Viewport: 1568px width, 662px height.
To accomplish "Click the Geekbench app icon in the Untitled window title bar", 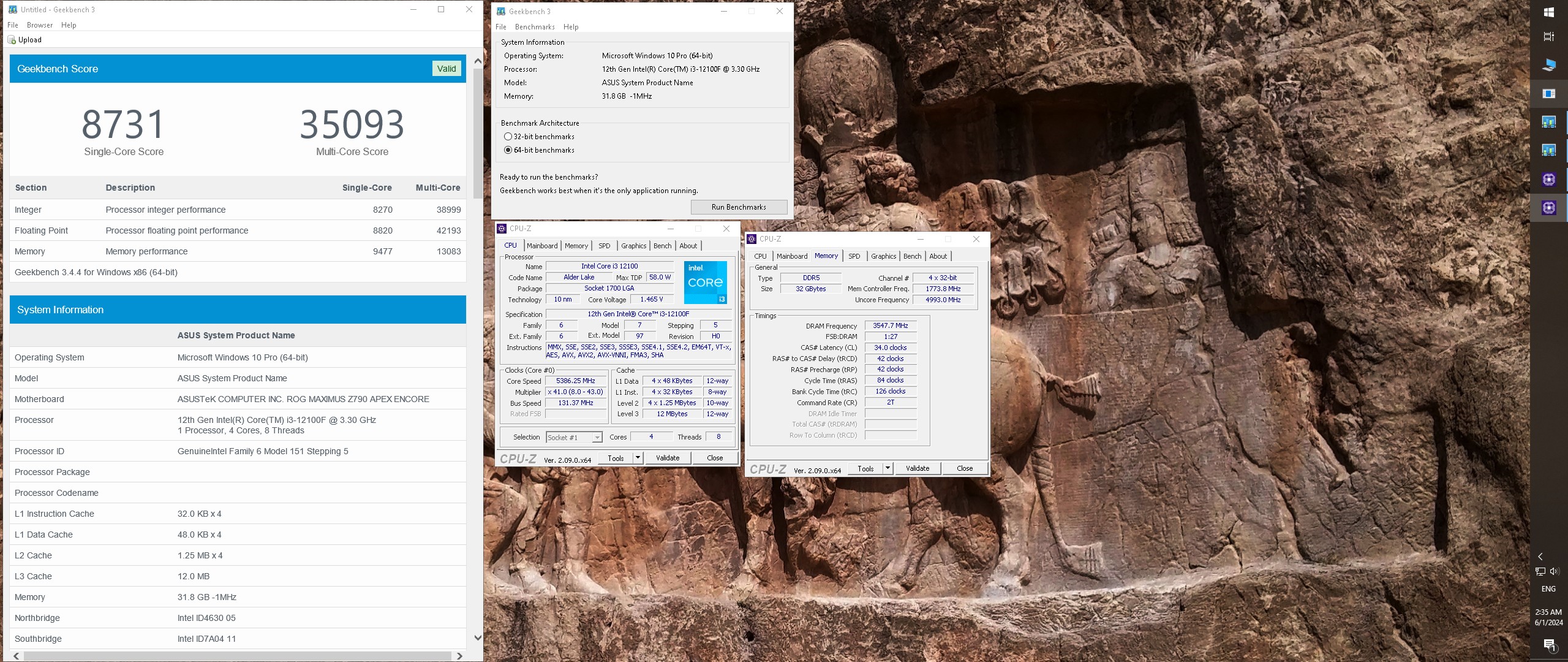I will coord(12,9).
